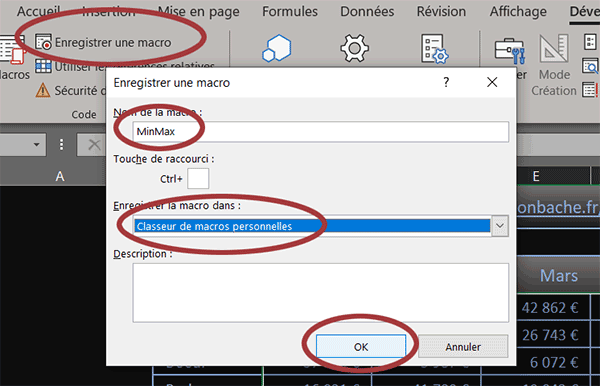
Task: Click the Propriétés icon in ribbon
Action: tap(590, 42)
